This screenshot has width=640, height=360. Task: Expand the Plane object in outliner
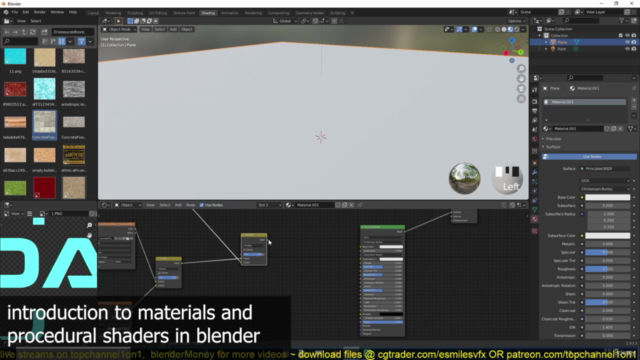click(546, 42)
